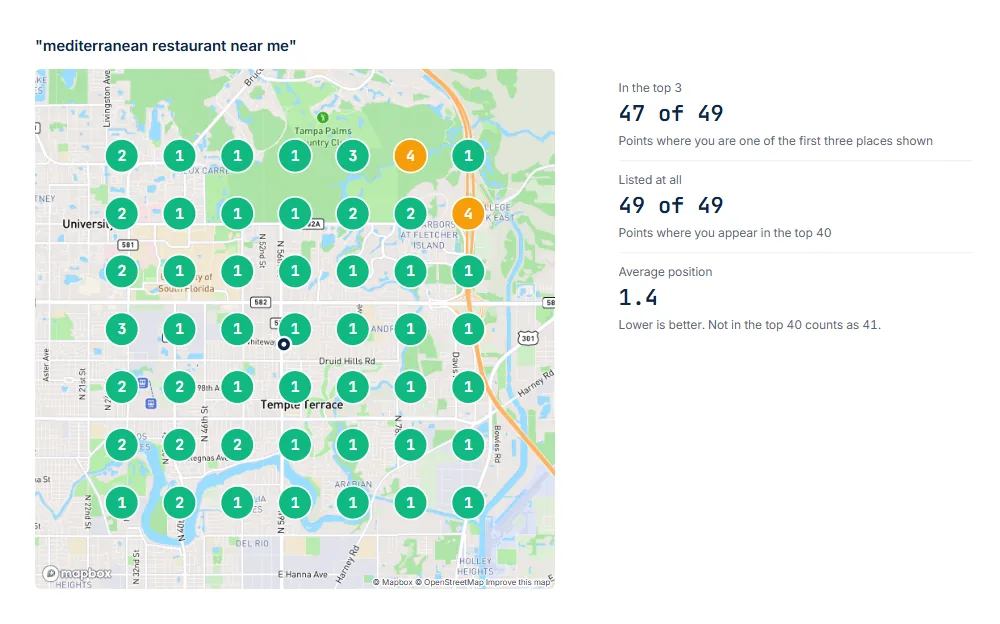Viewport: 1000px width, 624px height.
Task: Click the "49 of 49" value
Action: [x=671, y=205]
